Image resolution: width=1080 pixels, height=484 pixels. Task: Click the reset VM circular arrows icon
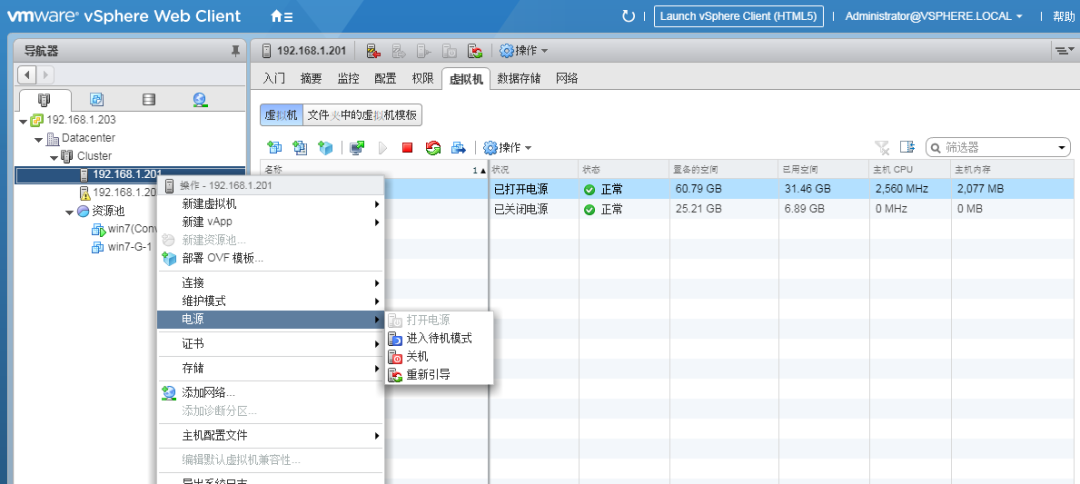click(433, 147)
